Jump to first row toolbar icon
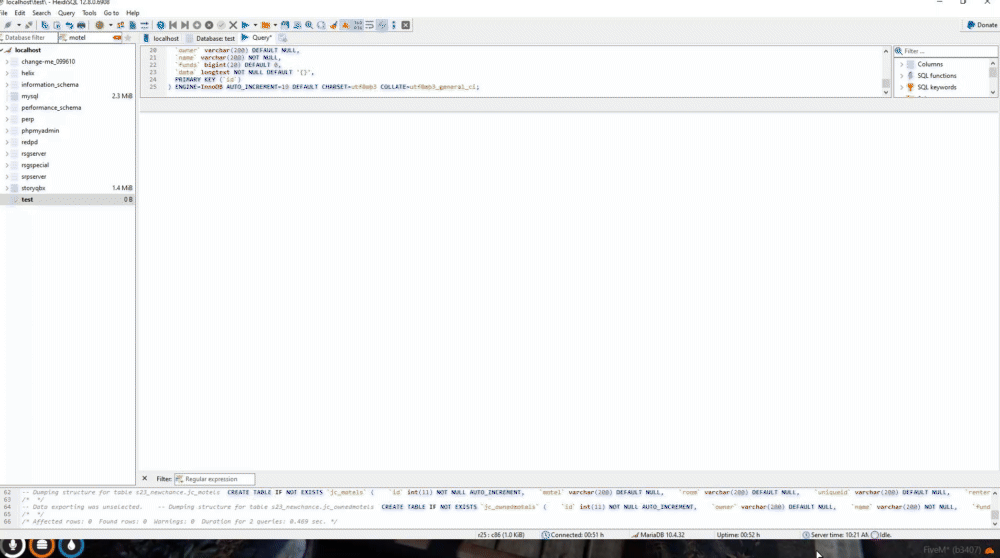The image size is (1000, 558). point(173,25)
